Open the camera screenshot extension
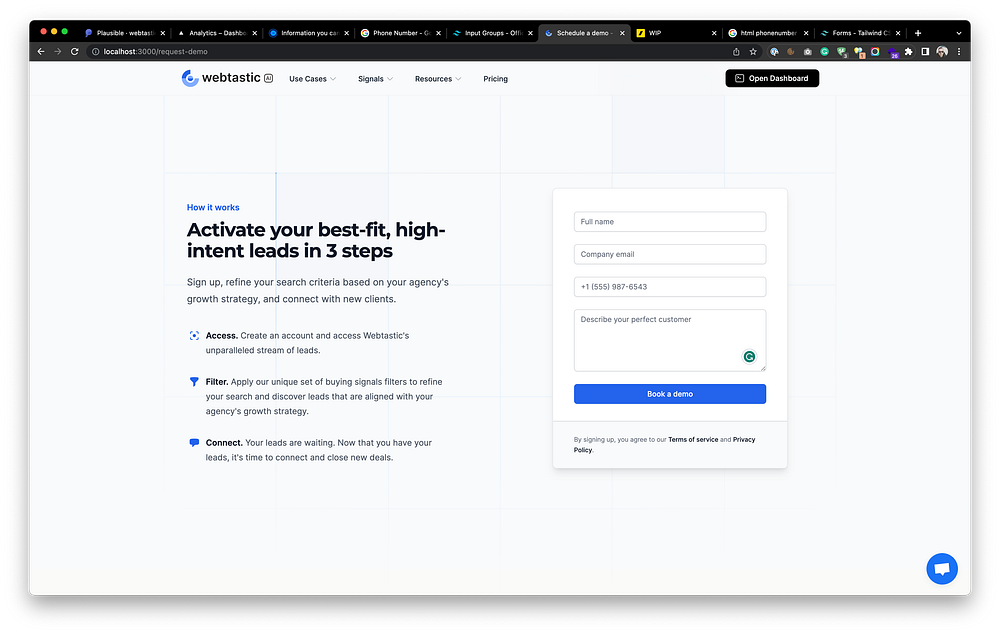Screen dimensions: 1000x634 click(807, 52)
